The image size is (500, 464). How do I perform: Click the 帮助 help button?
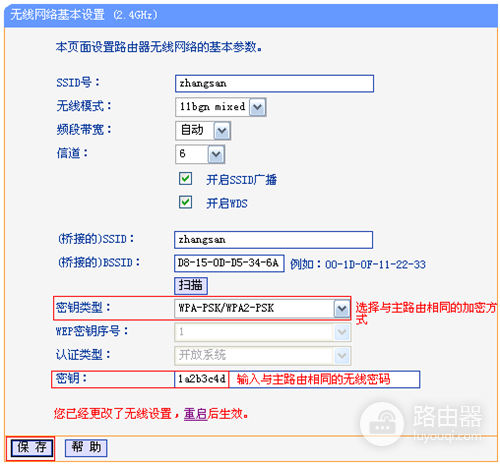(86, 447)
